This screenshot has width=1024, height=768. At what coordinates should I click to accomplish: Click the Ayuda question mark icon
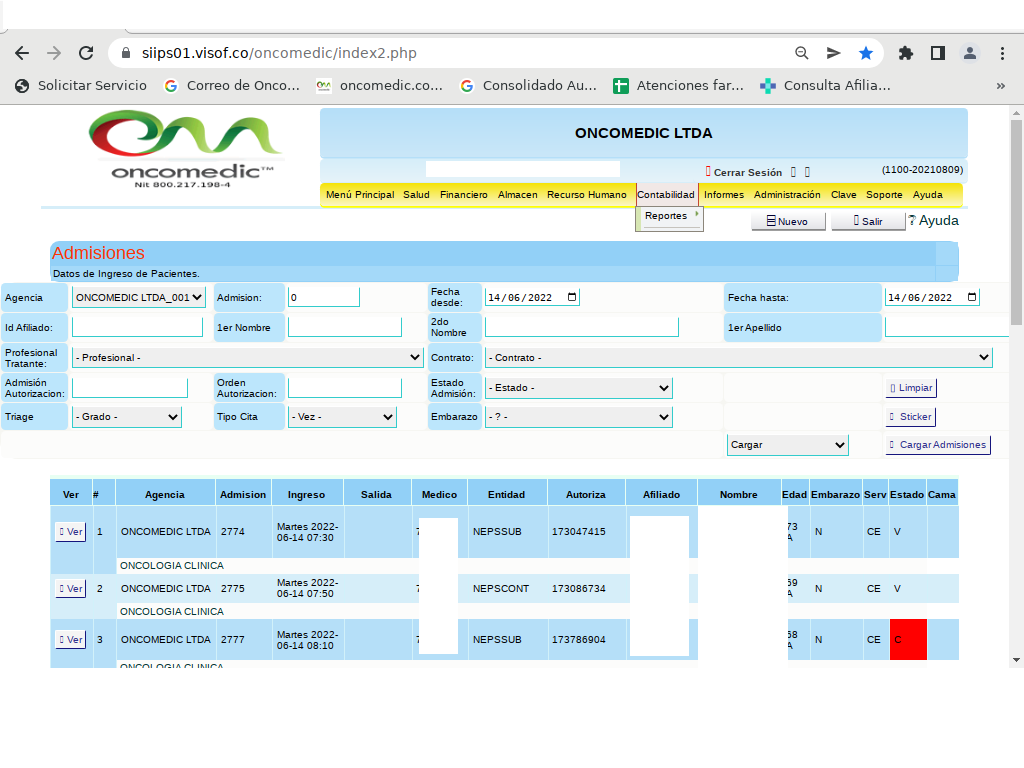(912, 221)
